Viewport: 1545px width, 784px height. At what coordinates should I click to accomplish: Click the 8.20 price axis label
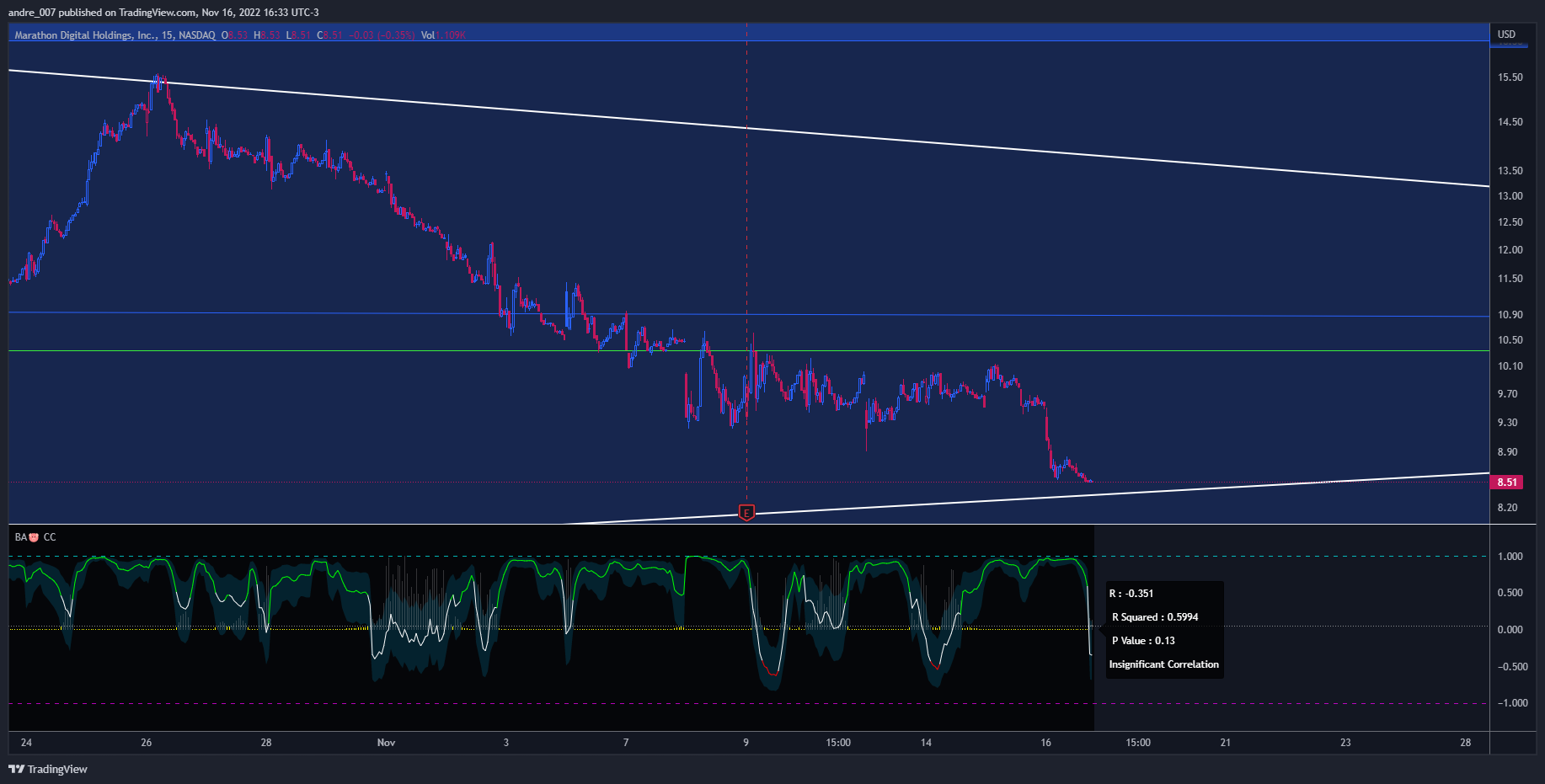click(1508, 508)
